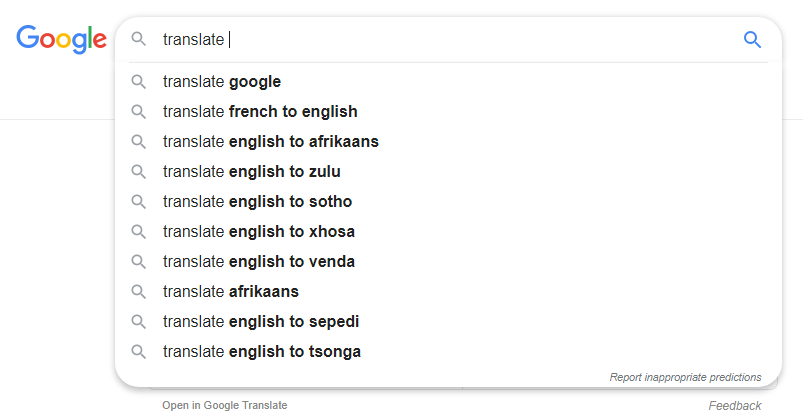803x416 pixels.
Task: Pick 'translate english to zulu' suggestion
Action: [251, 172]
